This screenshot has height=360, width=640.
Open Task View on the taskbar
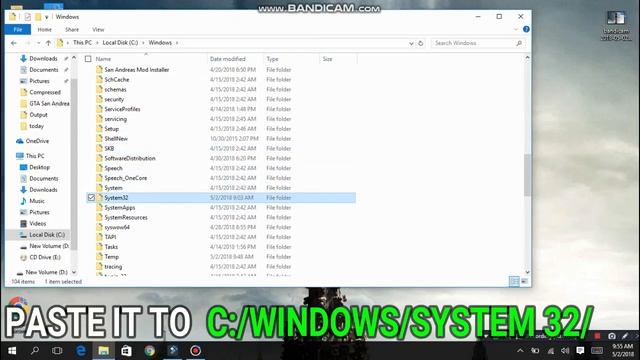(57, 351)
